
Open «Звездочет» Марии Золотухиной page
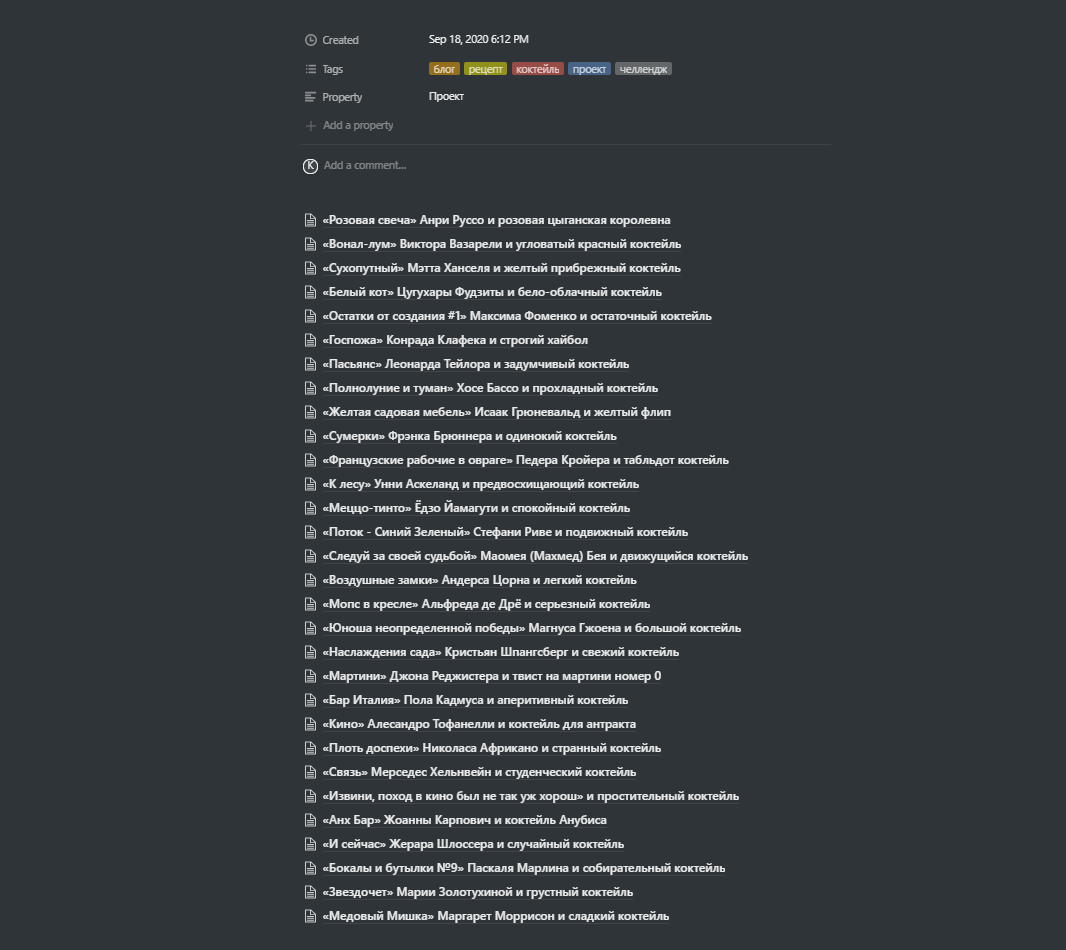(x=478, y=892)
